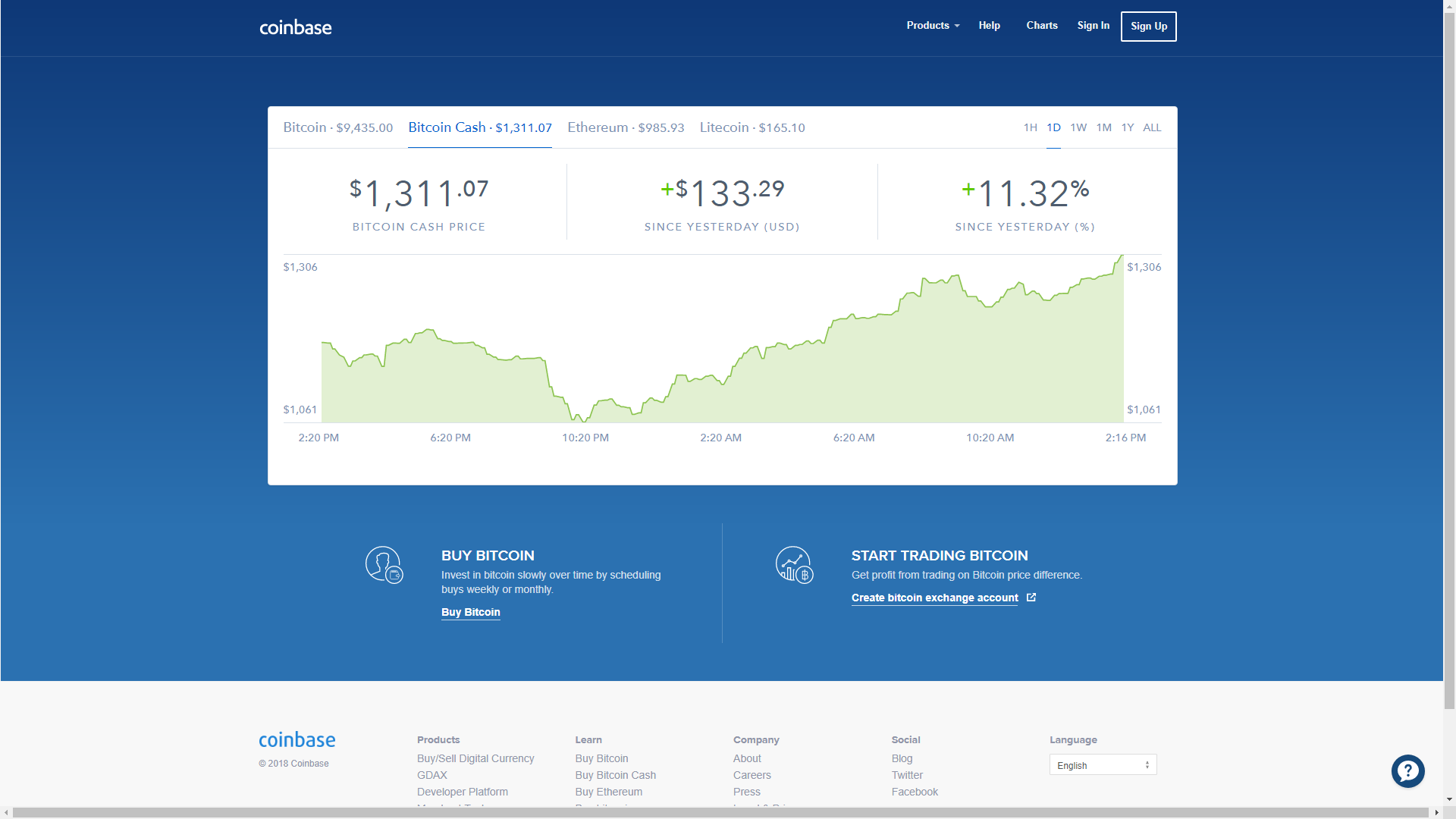Click the +11.32% change value
The height and width of the screenshot is (819, 1456).
tap(1025, 193)
